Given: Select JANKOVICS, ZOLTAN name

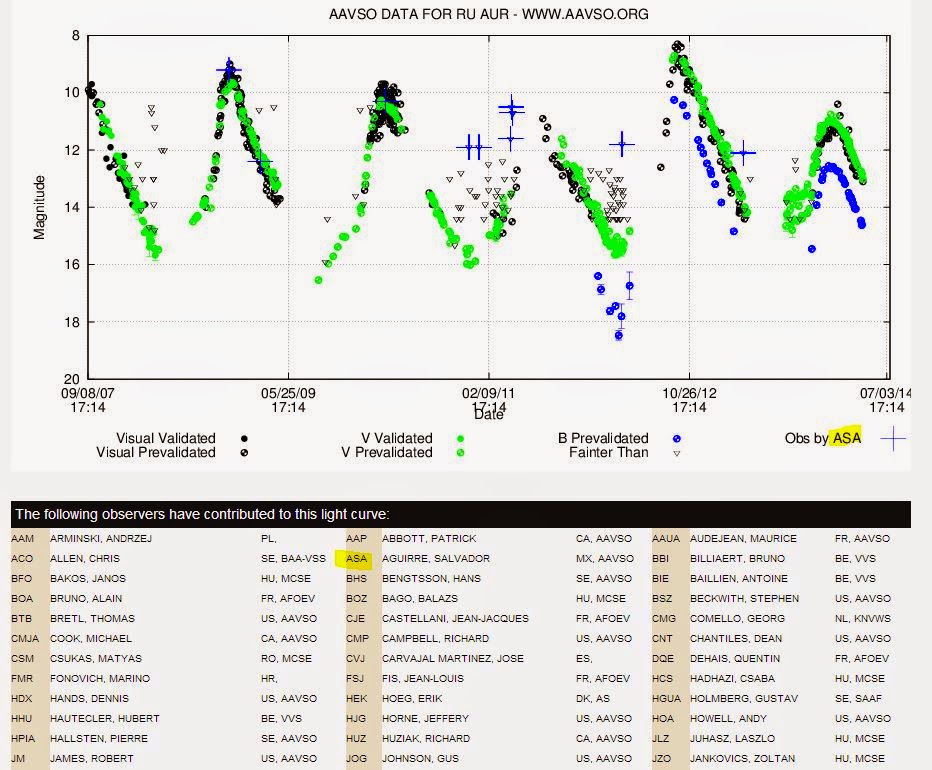Looking at the screenshot, I should [742, 759].
